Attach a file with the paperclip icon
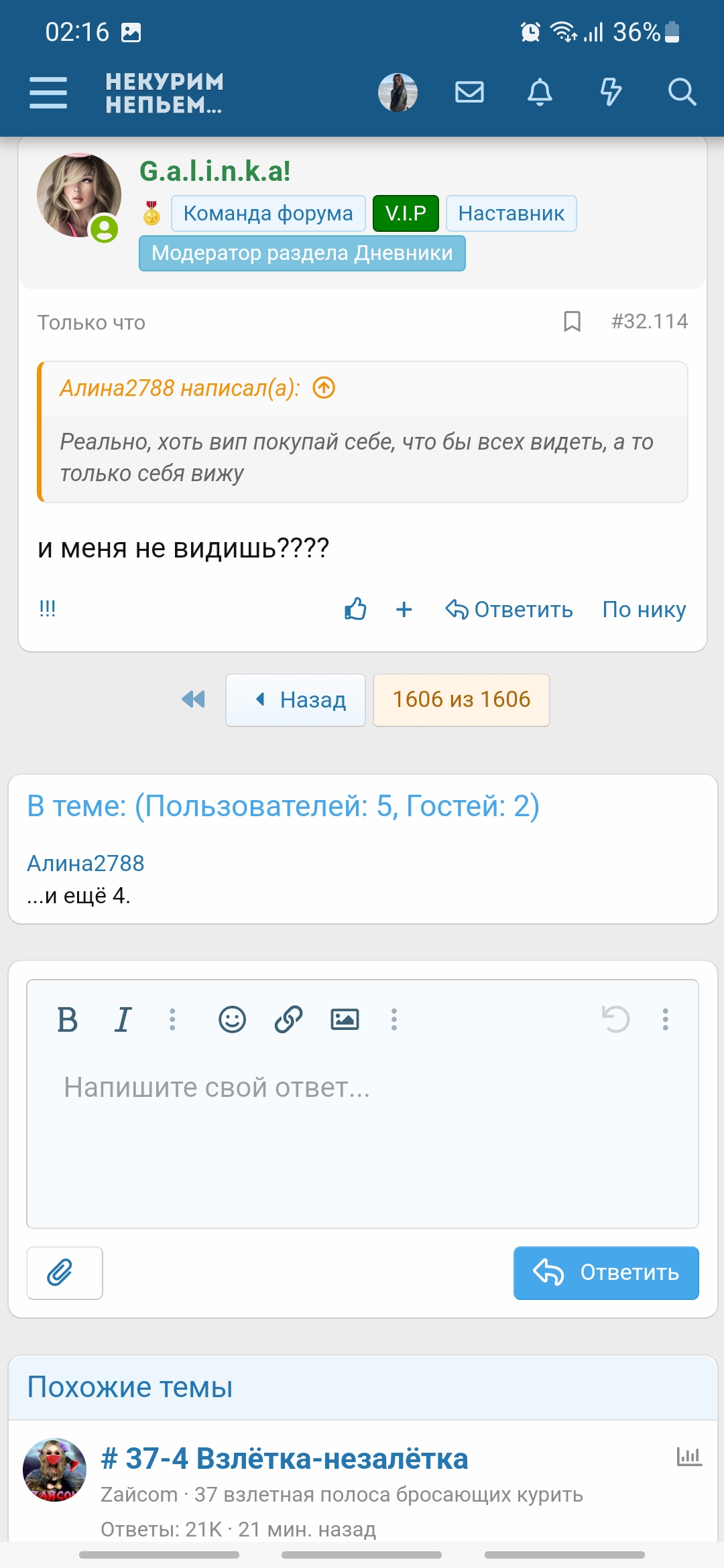724x1568 pixels. click(64, 1272)
